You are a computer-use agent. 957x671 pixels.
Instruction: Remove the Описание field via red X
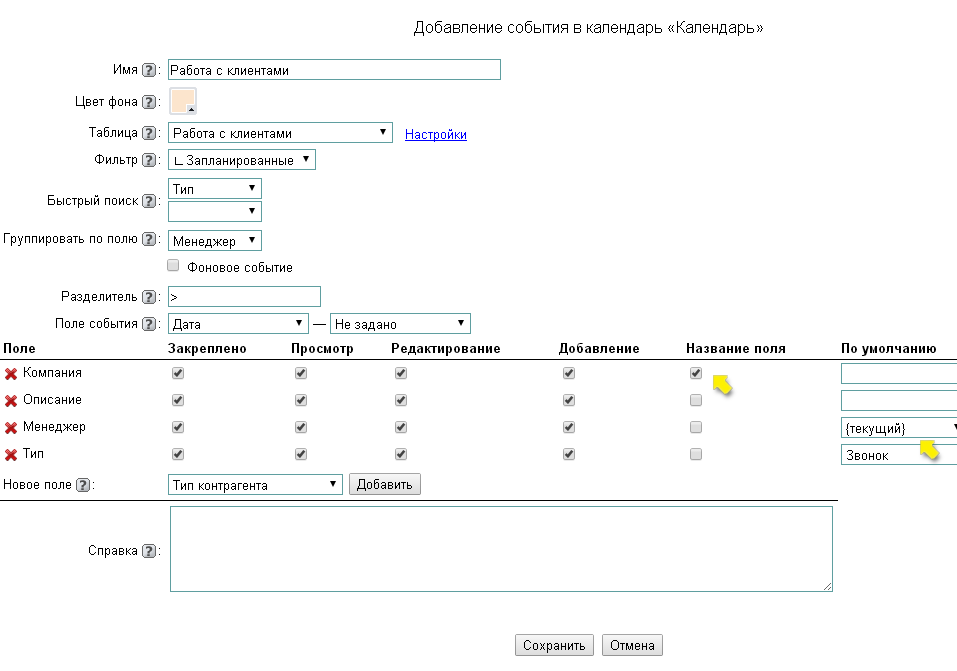[x=11, y=401]
